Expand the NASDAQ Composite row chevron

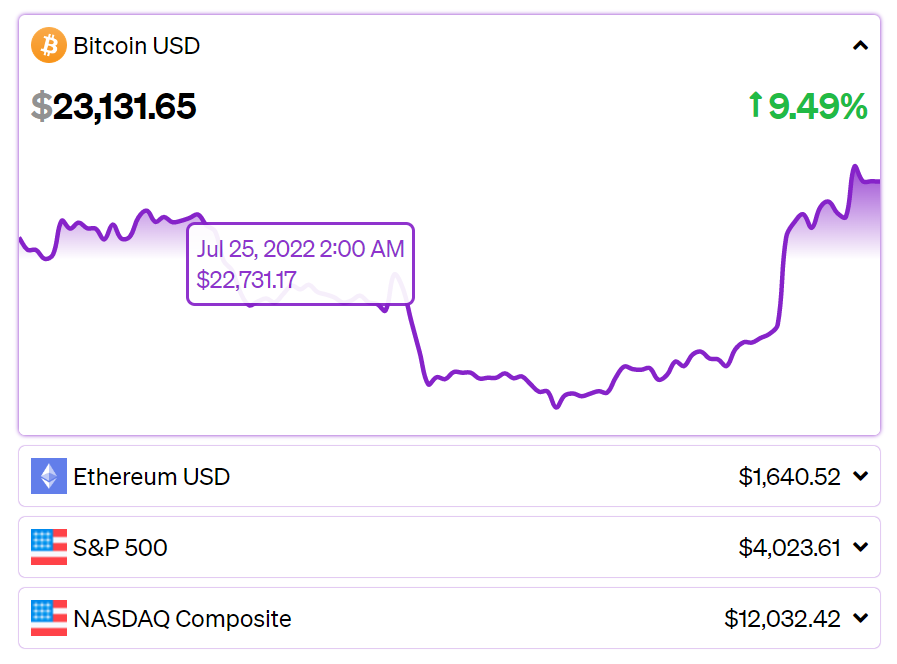pos(860,619)
